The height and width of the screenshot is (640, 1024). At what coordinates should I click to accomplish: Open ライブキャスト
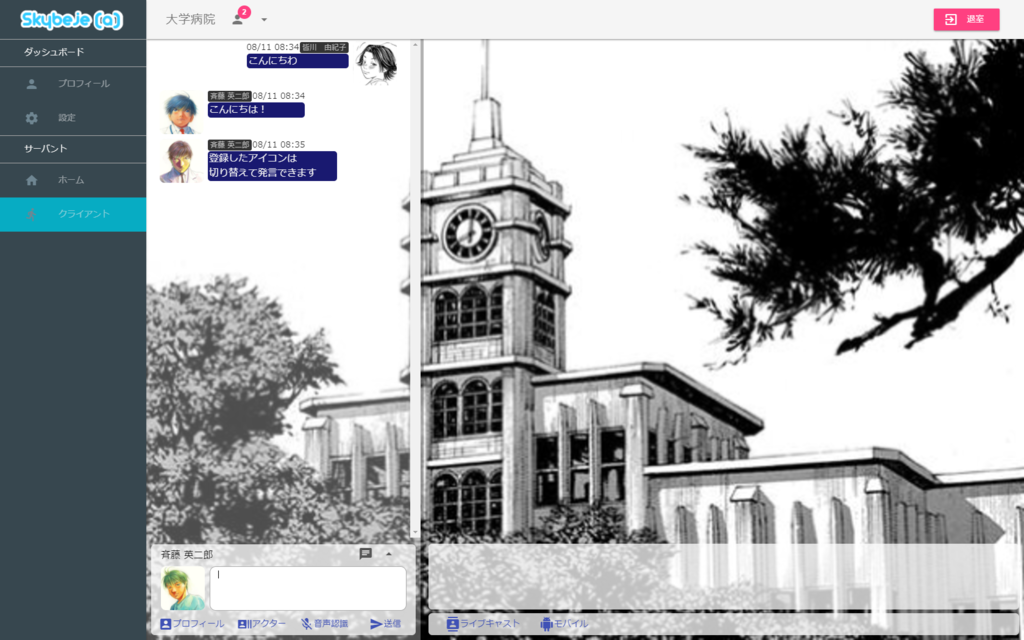[x=483, y=624]
